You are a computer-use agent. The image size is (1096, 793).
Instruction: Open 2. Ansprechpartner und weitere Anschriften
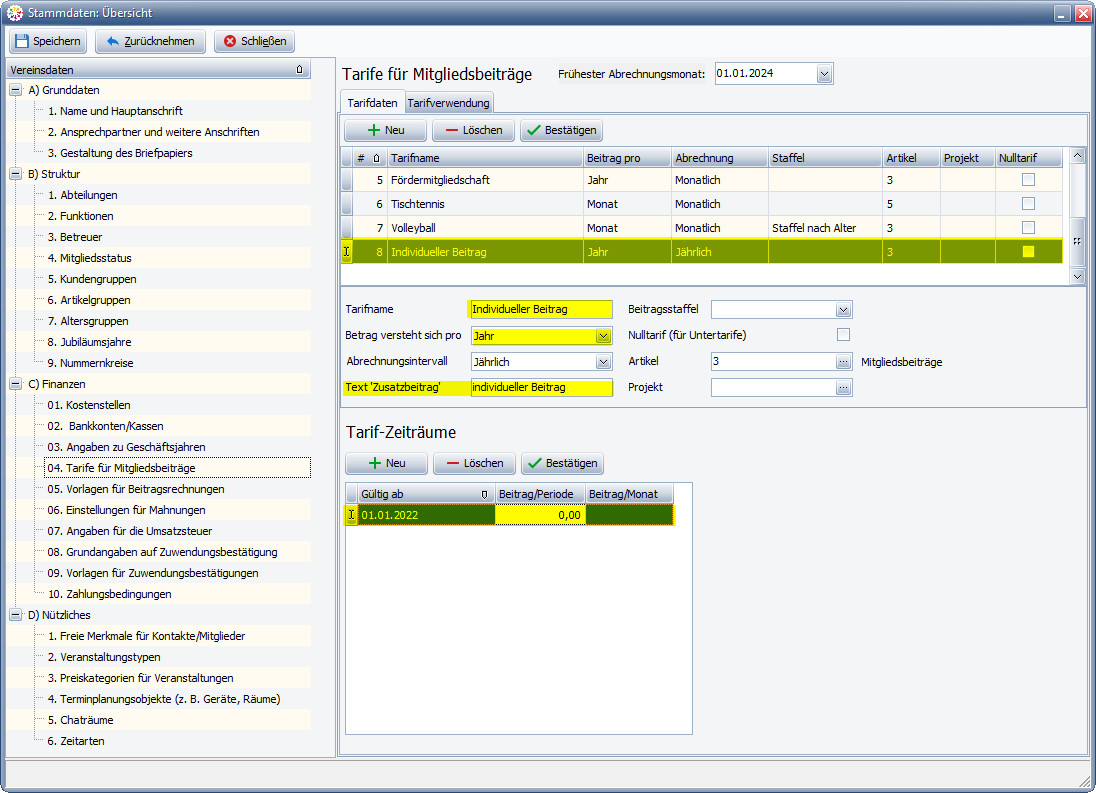tap(153, 132)
